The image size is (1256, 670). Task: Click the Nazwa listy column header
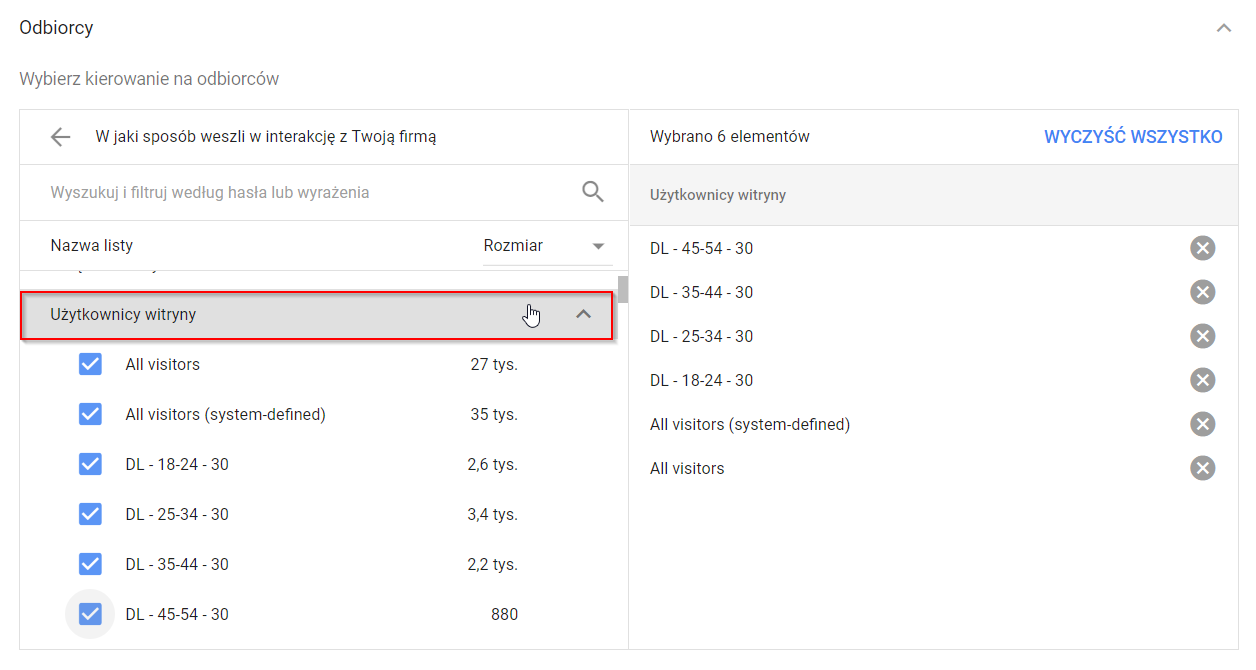pos(92,246)
